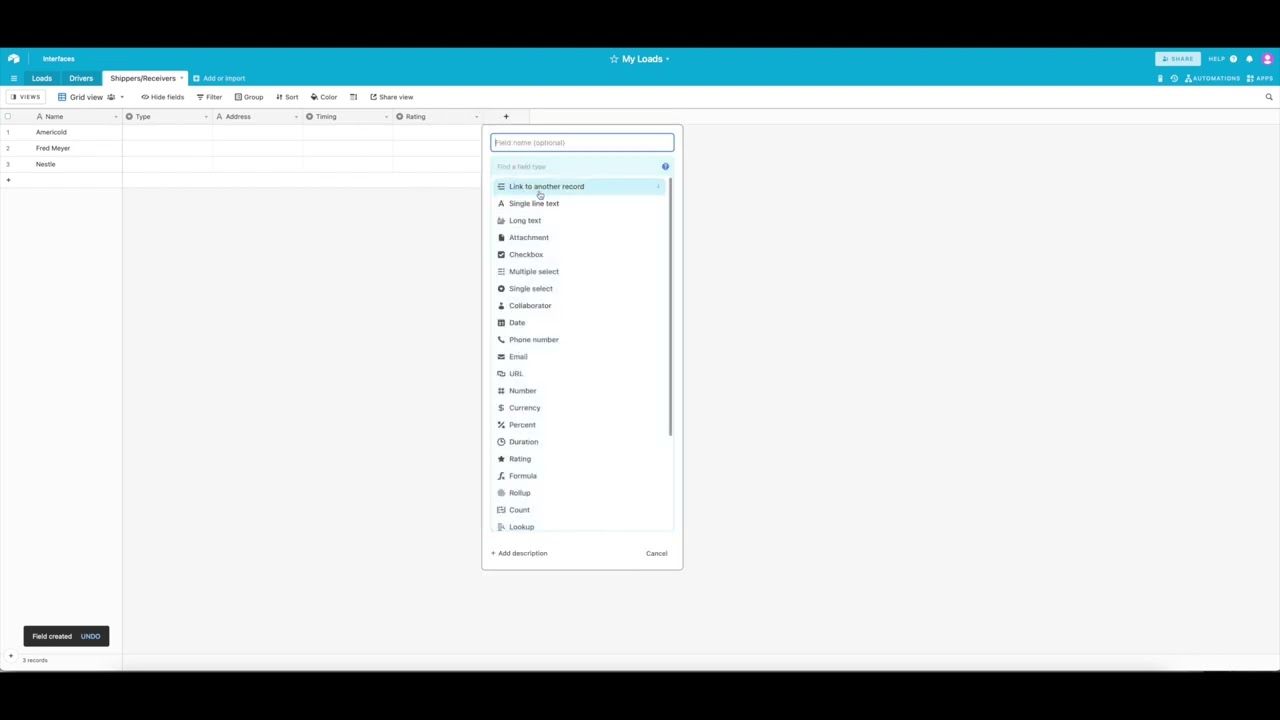Image resolution: width=1280 pixels, height=720 pixels.
Task: Open the table list hamburger menu
Action: [13, 78]
